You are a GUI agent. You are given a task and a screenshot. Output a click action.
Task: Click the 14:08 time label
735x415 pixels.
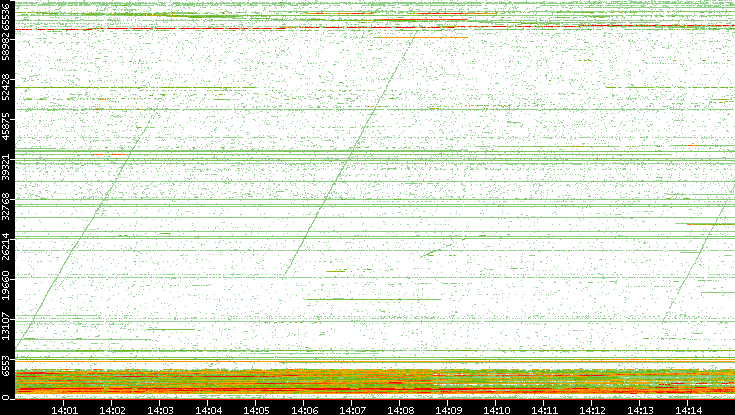[x=400, y=408]
